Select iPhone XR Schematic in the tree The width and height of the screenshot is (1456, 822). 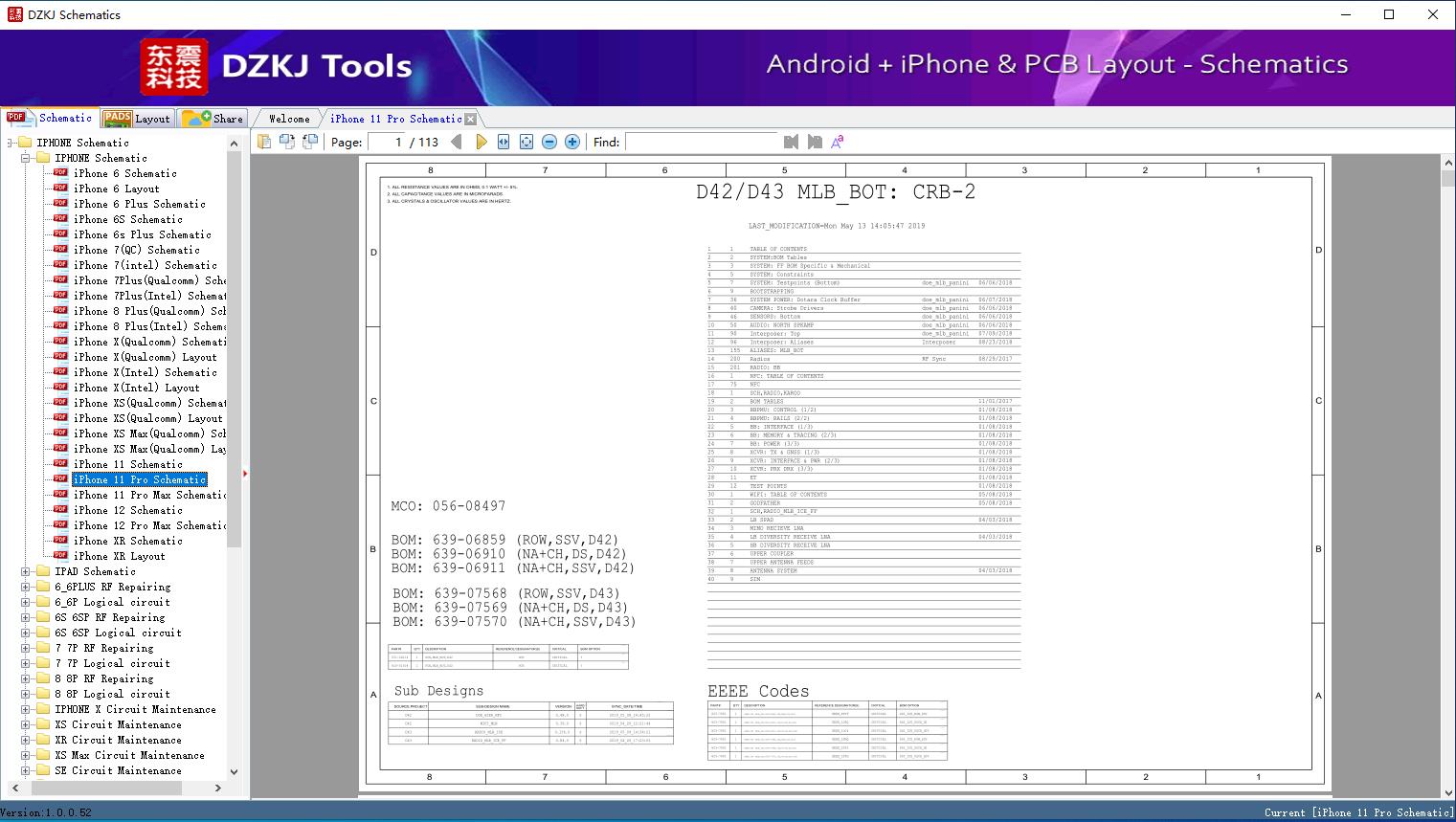128,541
